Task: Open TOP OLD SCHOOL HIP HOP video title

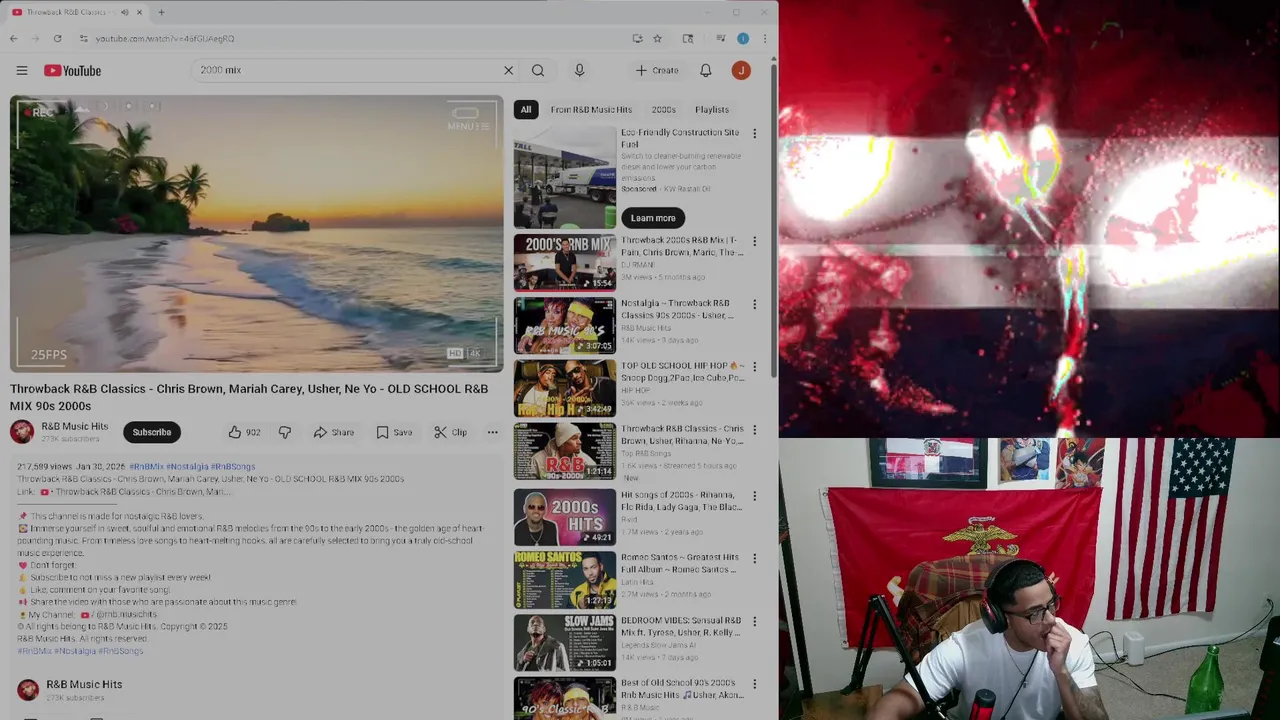Action: (x=682, y=372)
